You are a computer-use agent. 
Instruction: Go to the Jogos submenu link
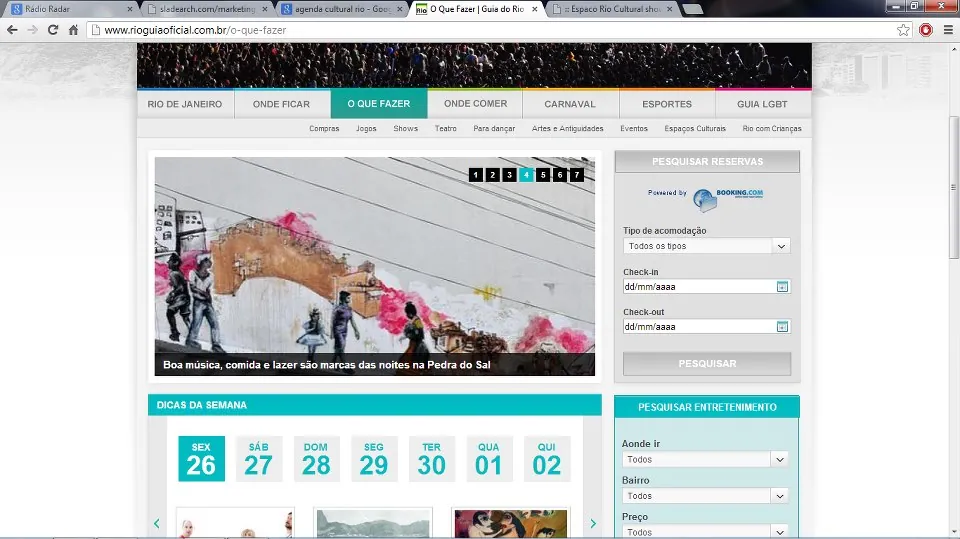coord(366,129)
